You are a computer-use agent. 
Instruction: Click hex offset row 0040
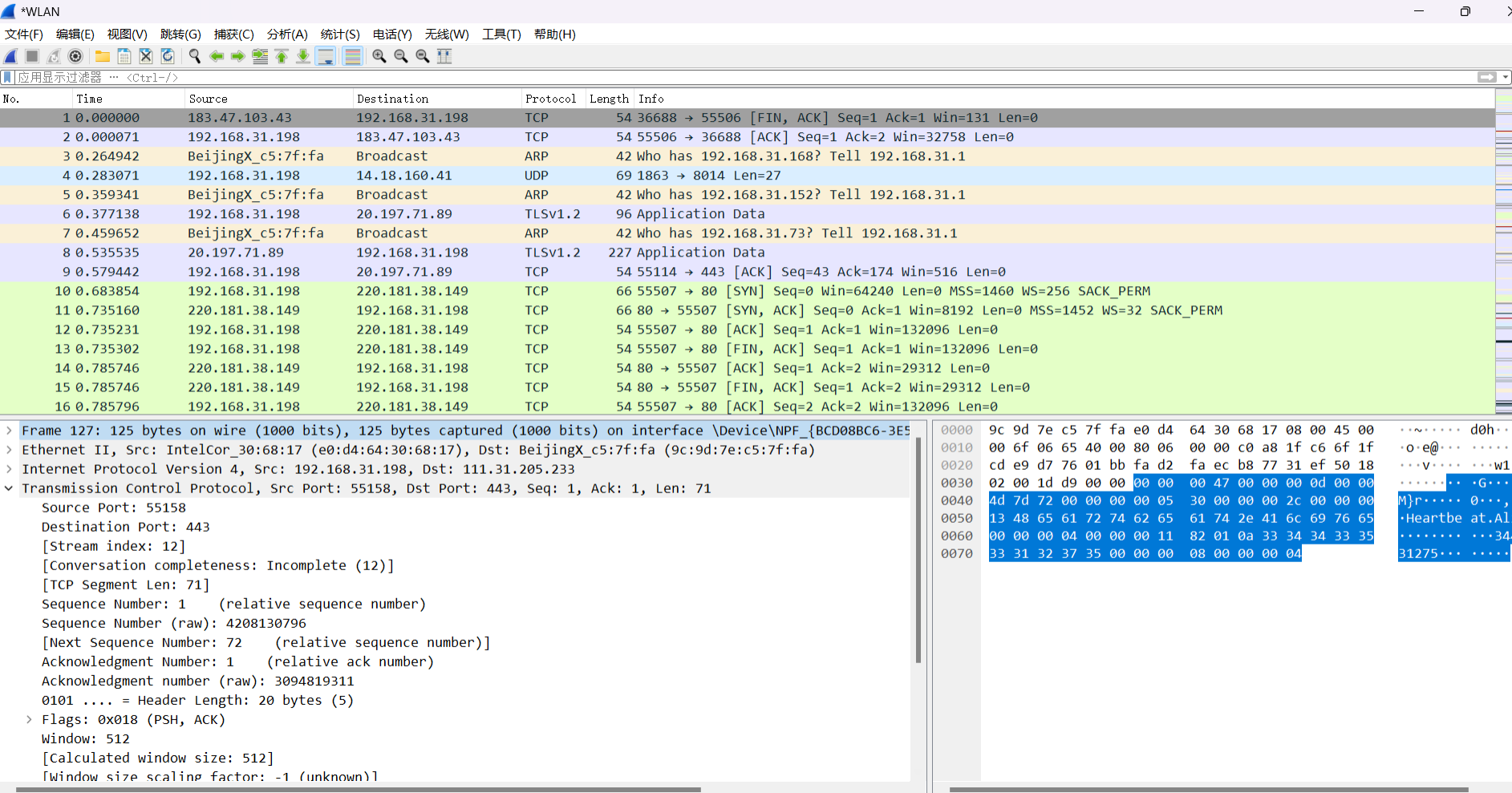coord(957,500)
